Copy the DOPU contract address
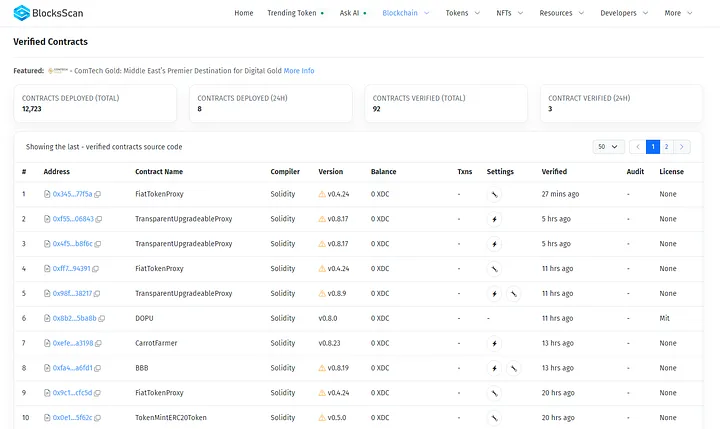Viewport: 720px width, 429px height. tap(102, 318)
